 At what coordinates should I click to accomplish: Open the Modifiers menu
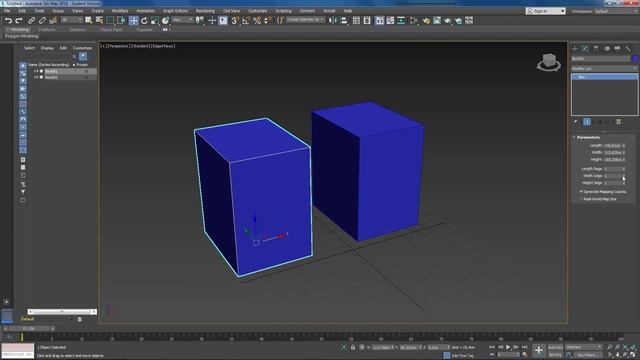point(120,11)
